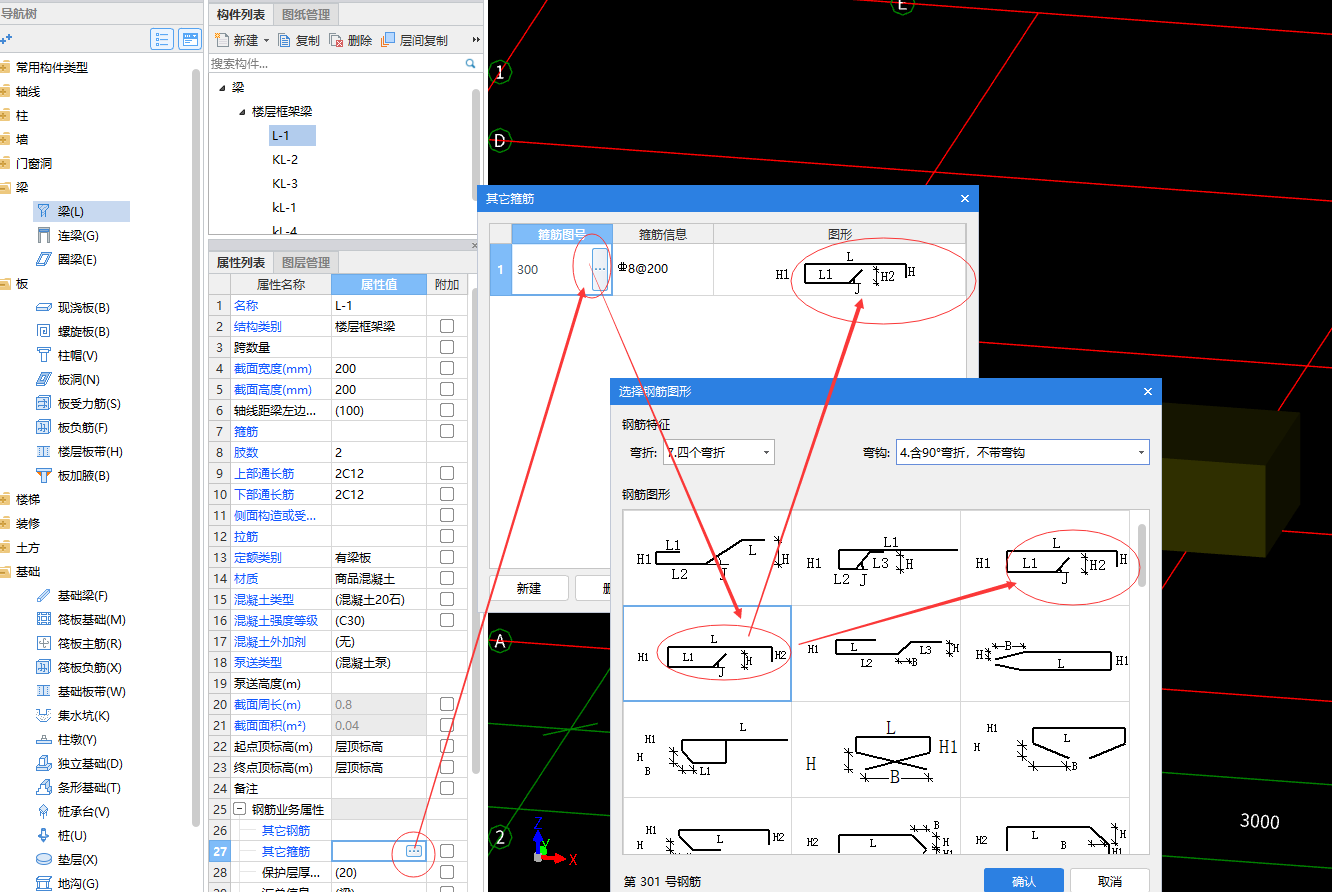This screenshot has height=892, width=1332.
Task: Select 圈梁(E) ring beam item
Action: pyautogui.click(x=77, y=259)
